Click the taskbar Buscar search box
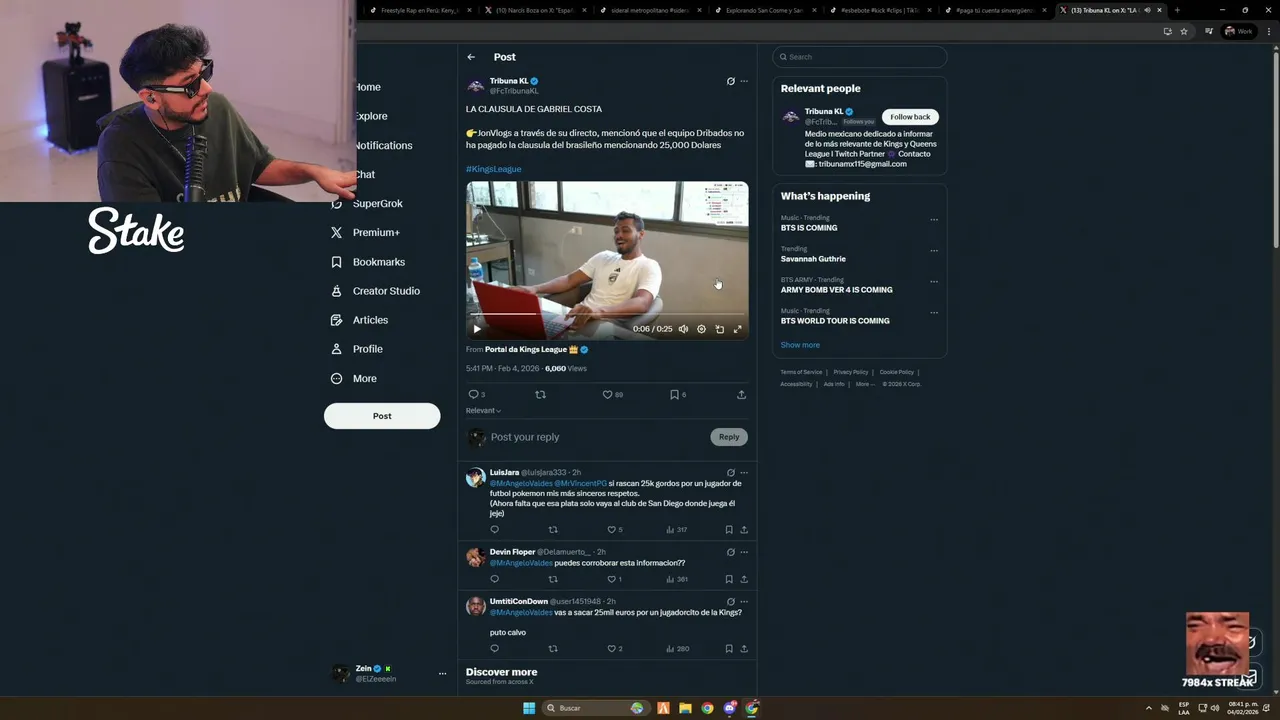 coord(595,708)
